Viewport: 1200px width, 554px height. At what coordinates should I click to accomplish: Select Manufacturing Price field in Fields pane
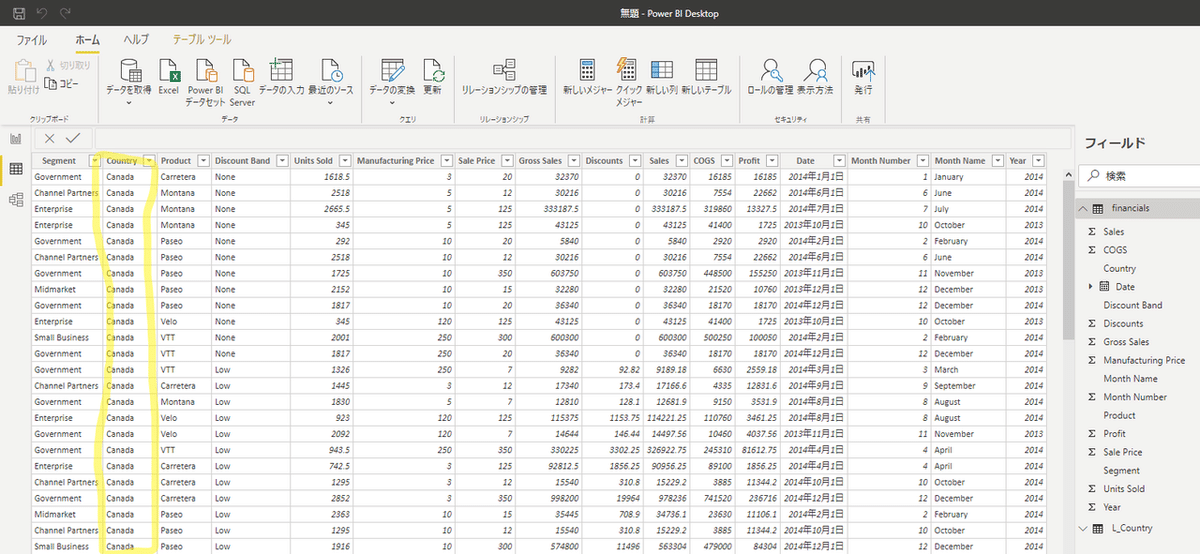1145,360
